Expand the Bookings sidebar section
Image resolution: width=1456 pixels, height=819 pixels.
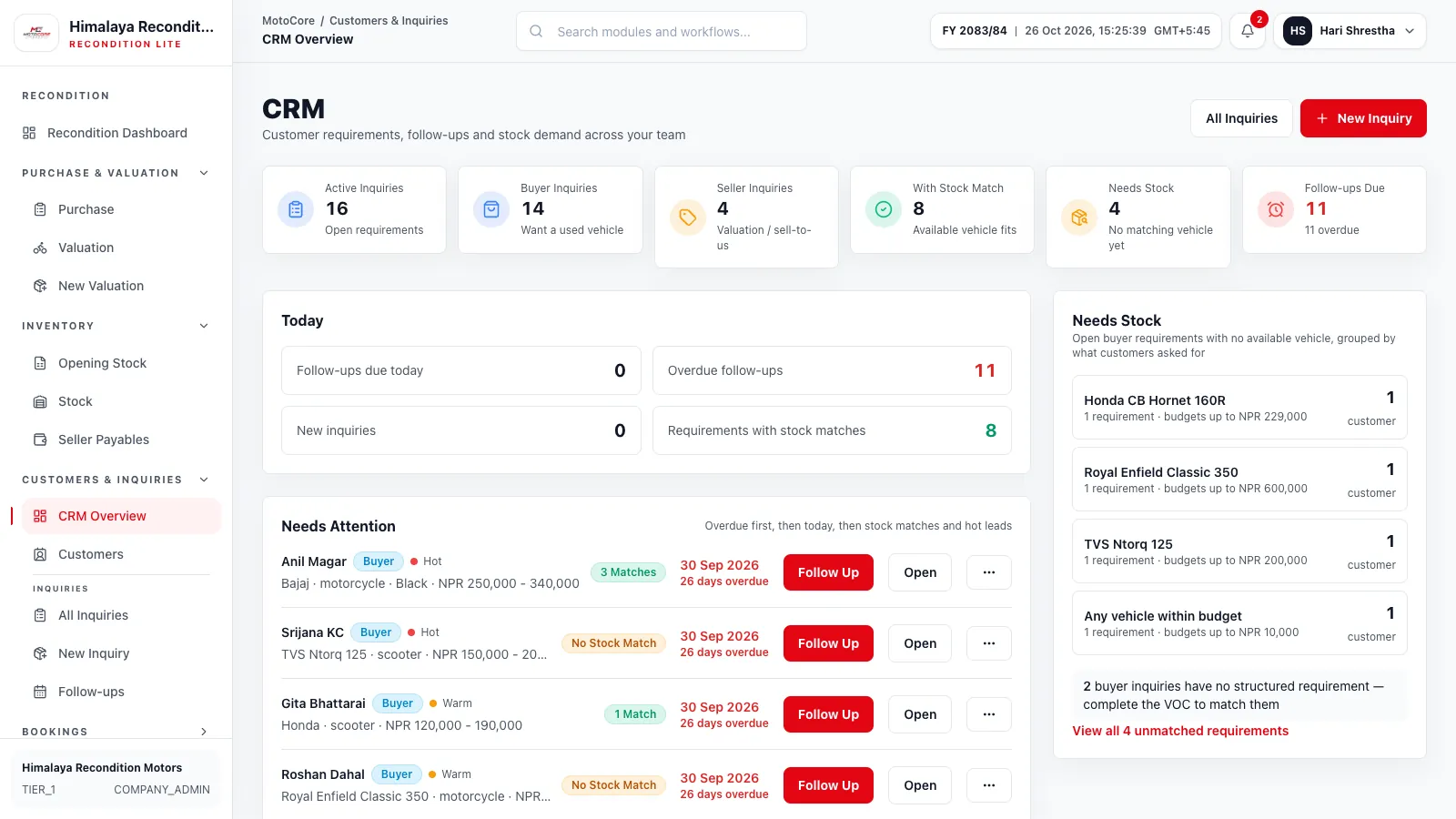point(204,732)
